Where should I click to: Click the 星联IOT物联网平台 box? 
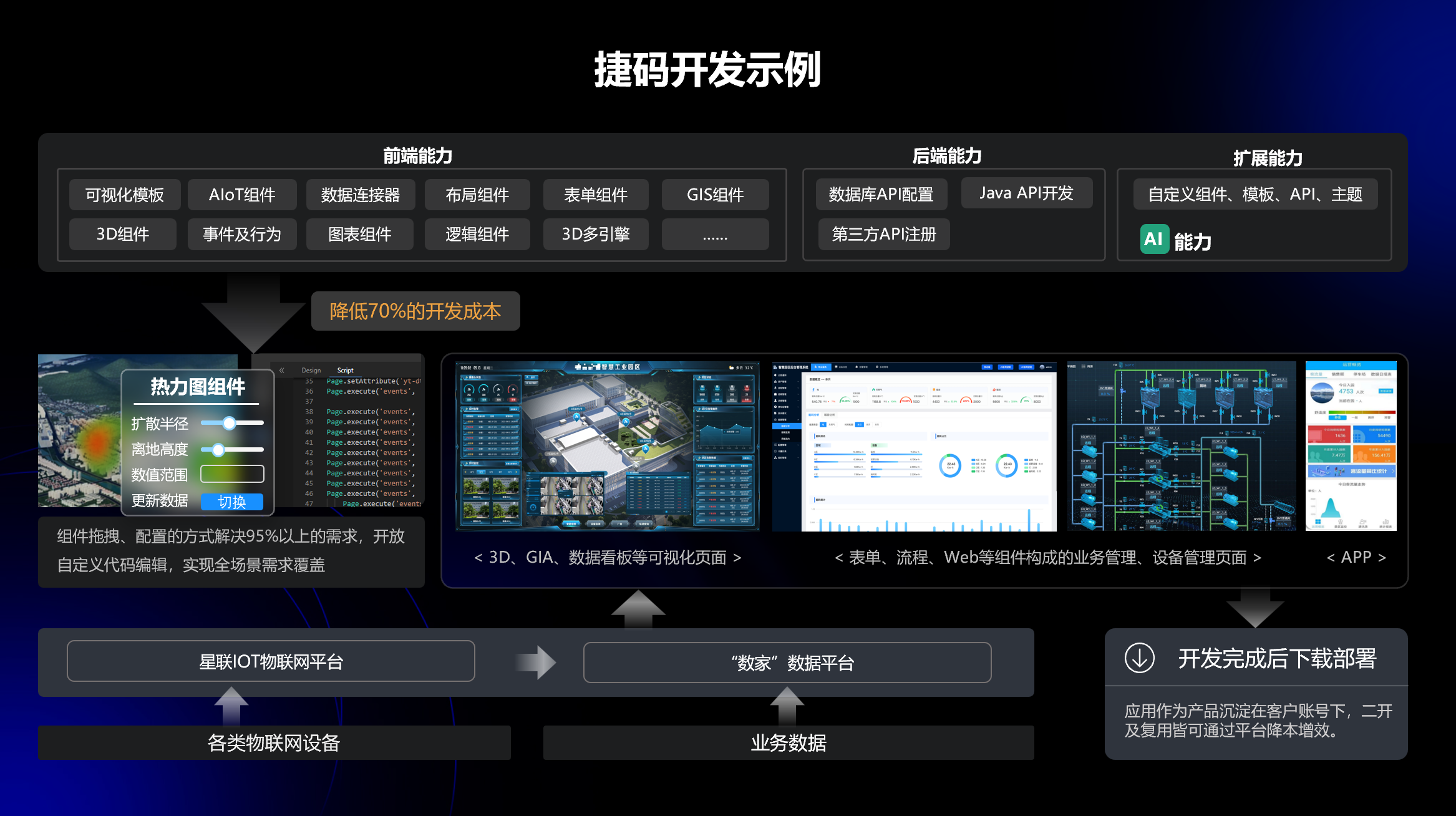click(271, 661)
